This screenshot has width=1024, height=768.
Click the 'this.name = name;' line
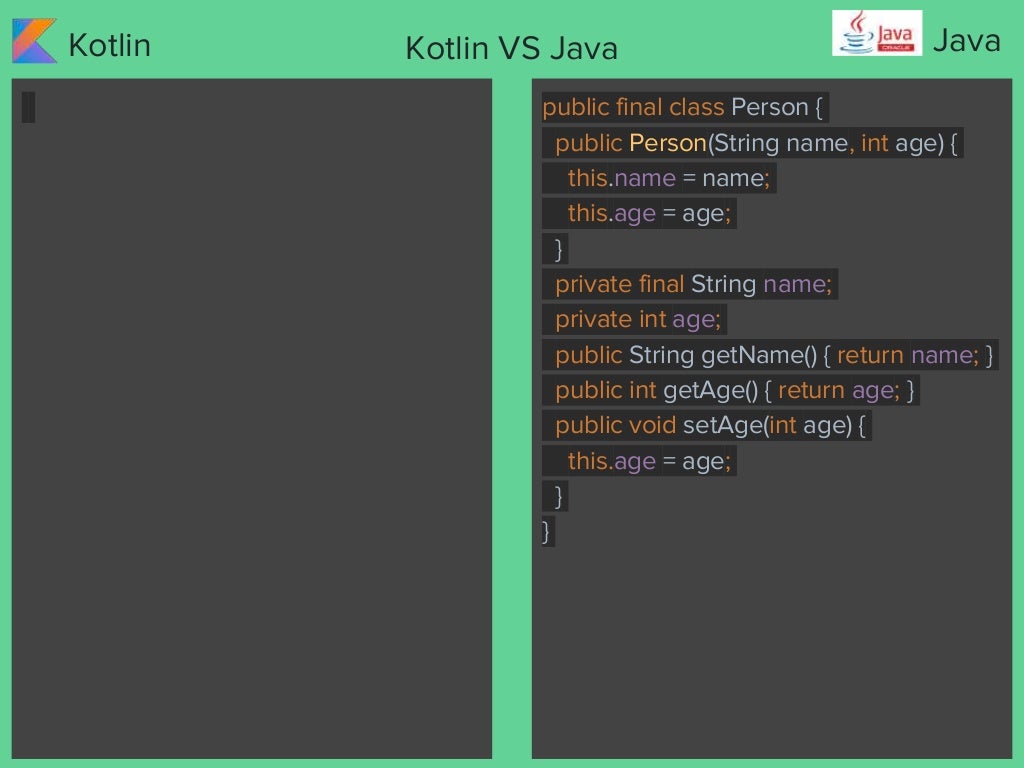668,179
